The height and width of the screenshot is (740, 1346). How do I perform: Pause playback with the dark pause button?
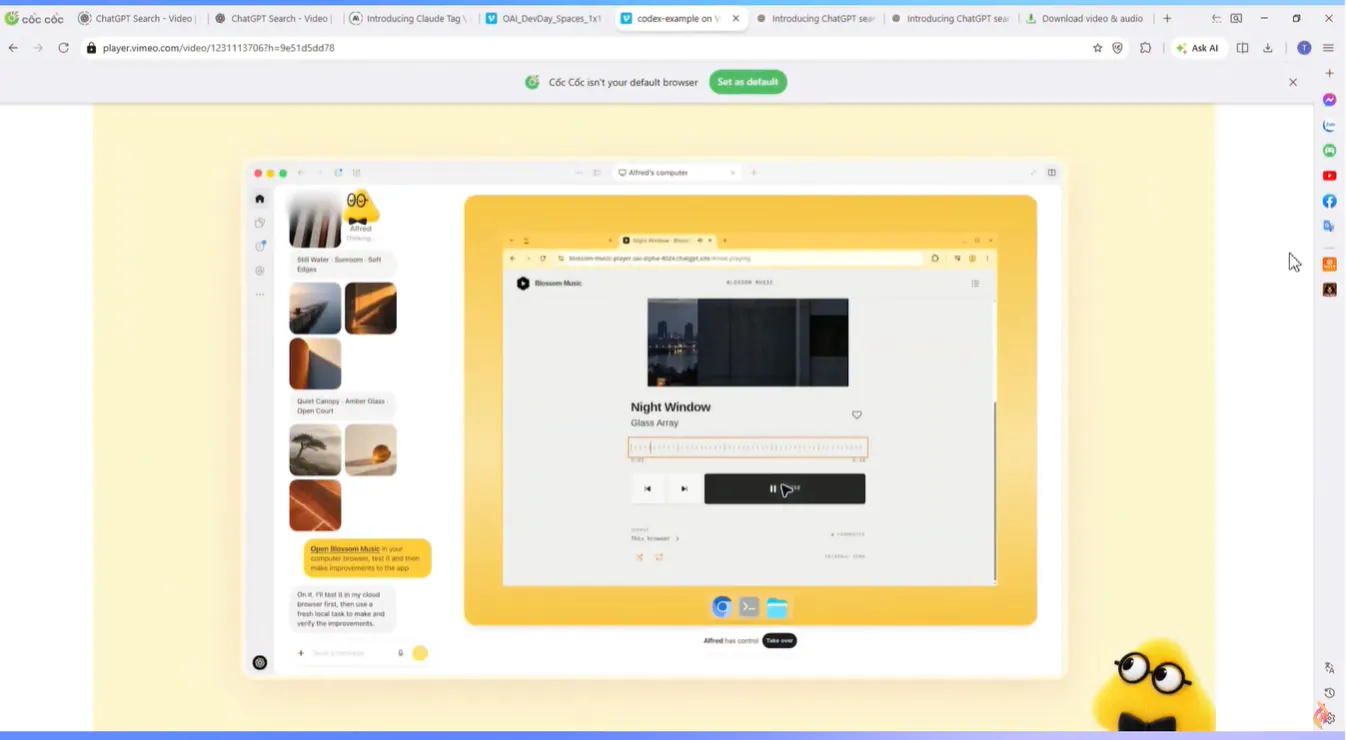click(x=785, y=489)
